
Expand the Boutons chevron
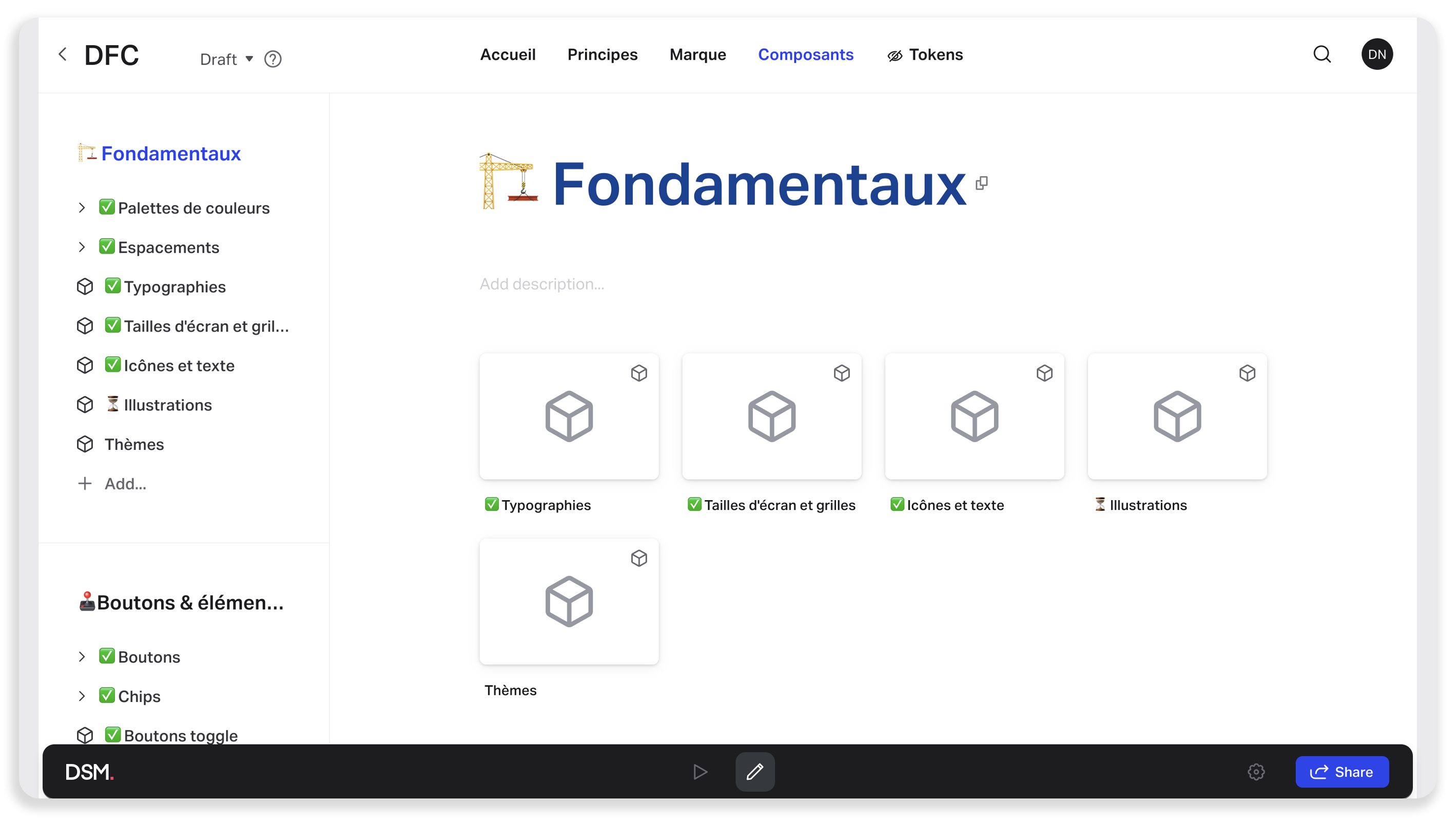(82, 657)
